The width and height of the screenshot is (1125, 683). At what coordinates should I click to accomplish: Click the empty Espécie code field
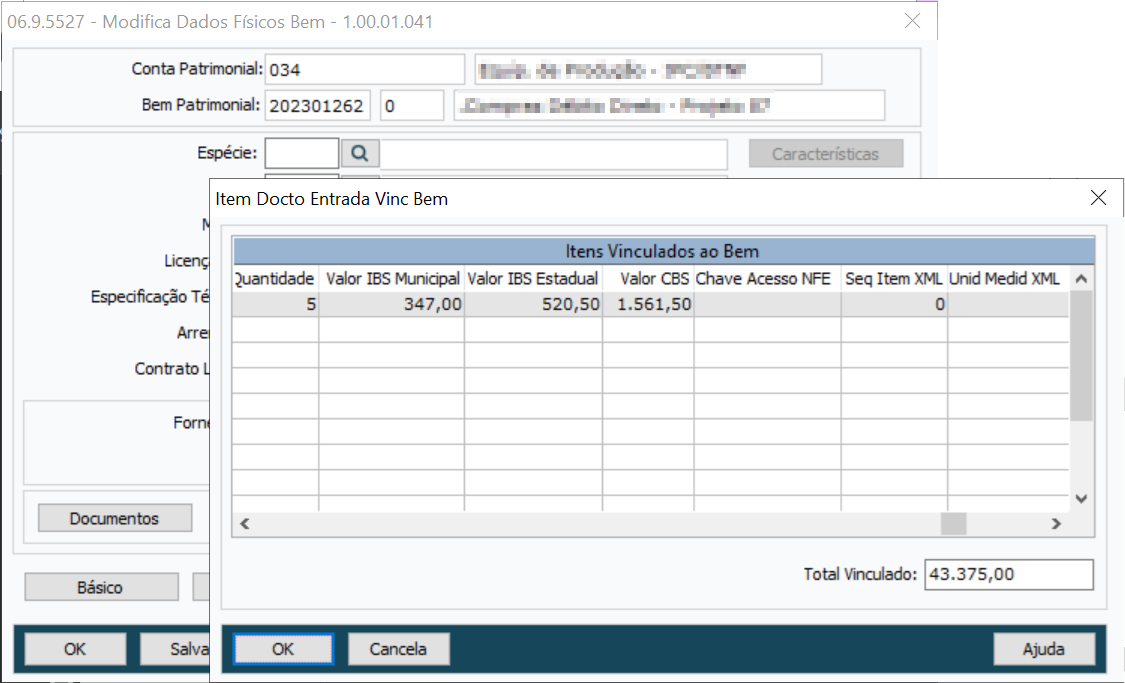click(x=301, y=154)
